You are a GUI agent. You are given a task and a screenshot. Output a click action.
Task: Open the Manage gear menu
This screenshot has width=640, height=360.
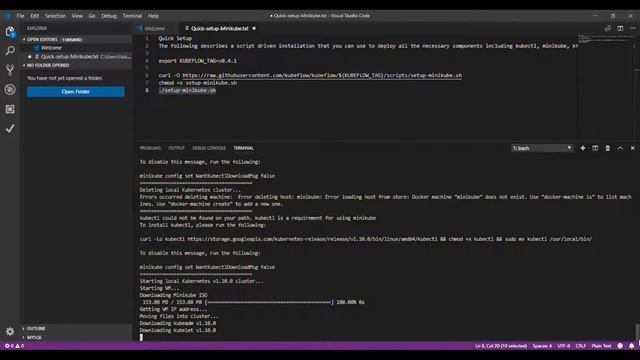tap(10, 331)
